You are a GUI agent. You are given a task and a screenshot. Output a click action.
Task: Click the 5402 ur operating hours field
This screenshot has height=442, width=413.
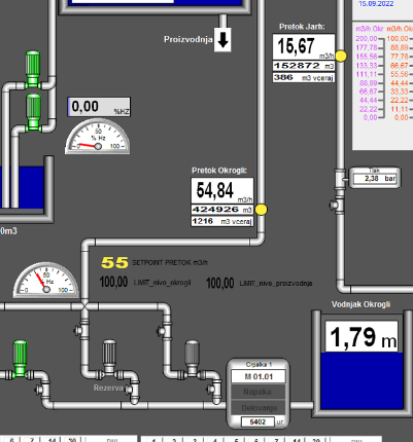coord(258,422)
